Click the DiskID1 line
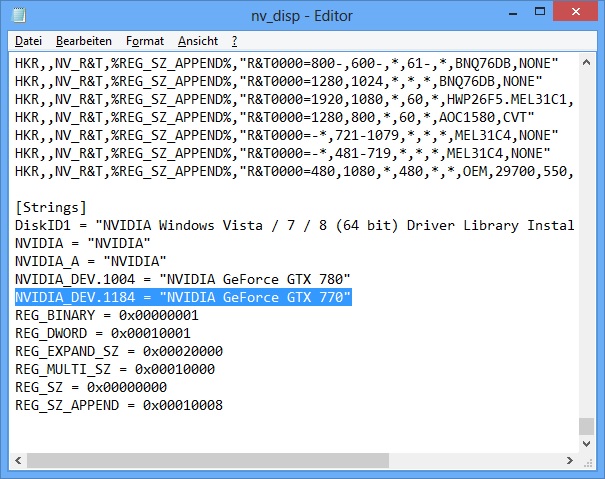The height and width of the screenshot is (479, 605). point(294,225)
